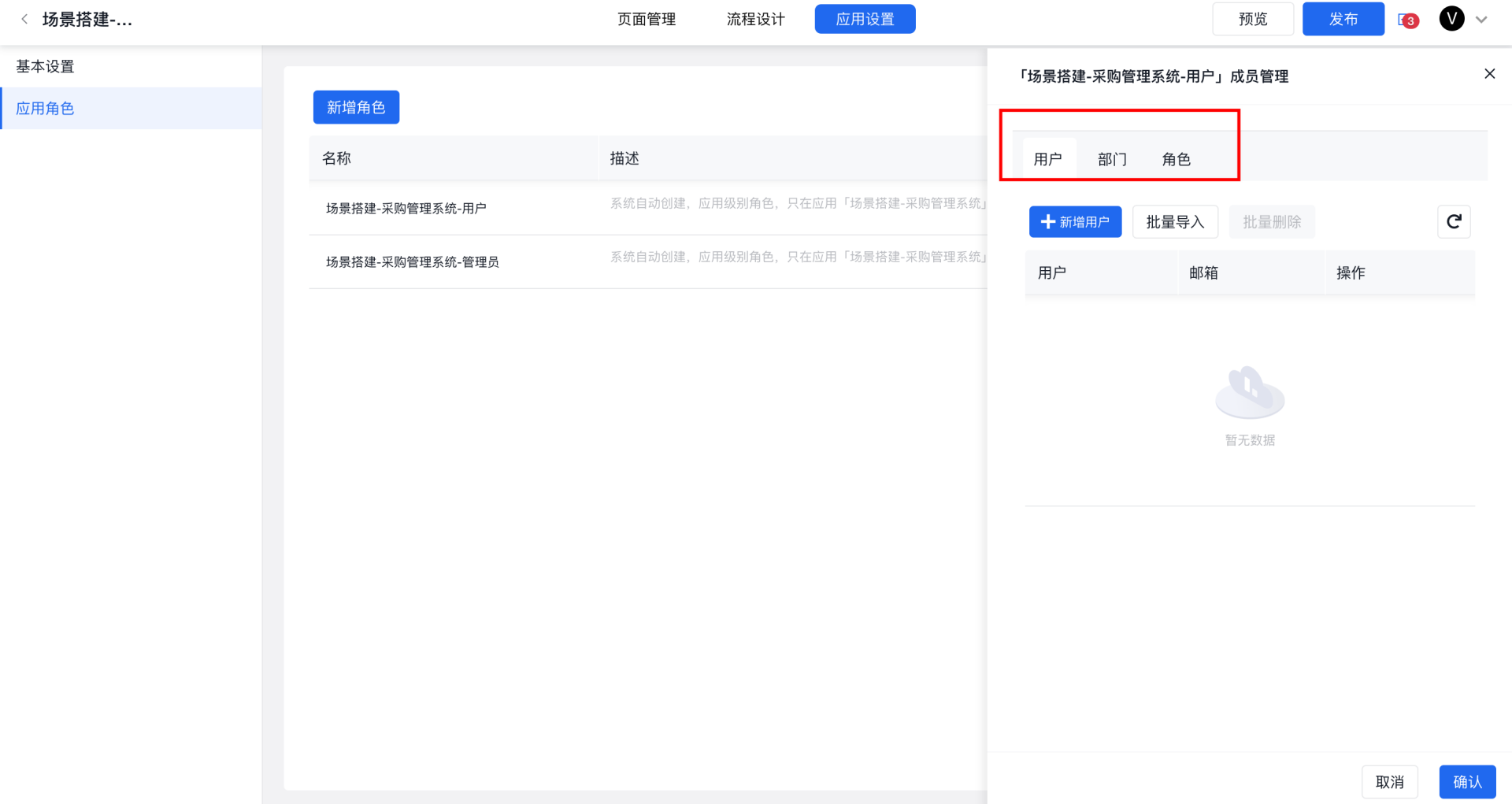1512x804 pixels.
Task: Select 应用设置 in top navigation
Action: 865,19
